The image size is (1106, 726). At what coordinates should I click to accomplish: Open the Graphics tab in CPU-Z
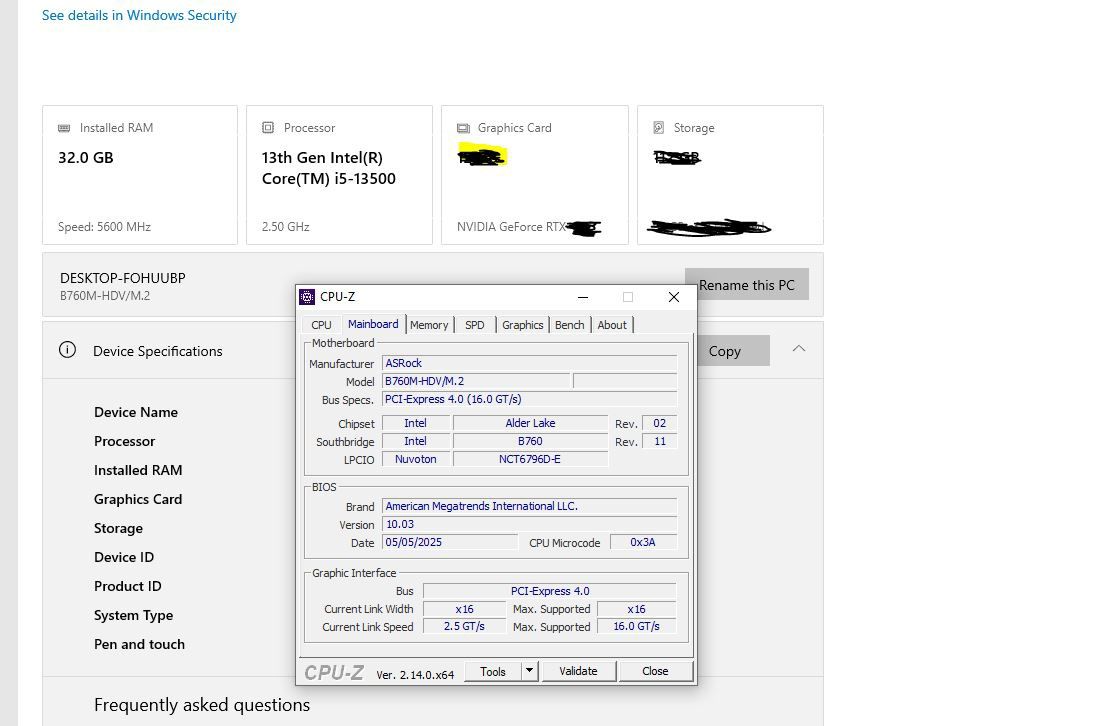point(523,325)
